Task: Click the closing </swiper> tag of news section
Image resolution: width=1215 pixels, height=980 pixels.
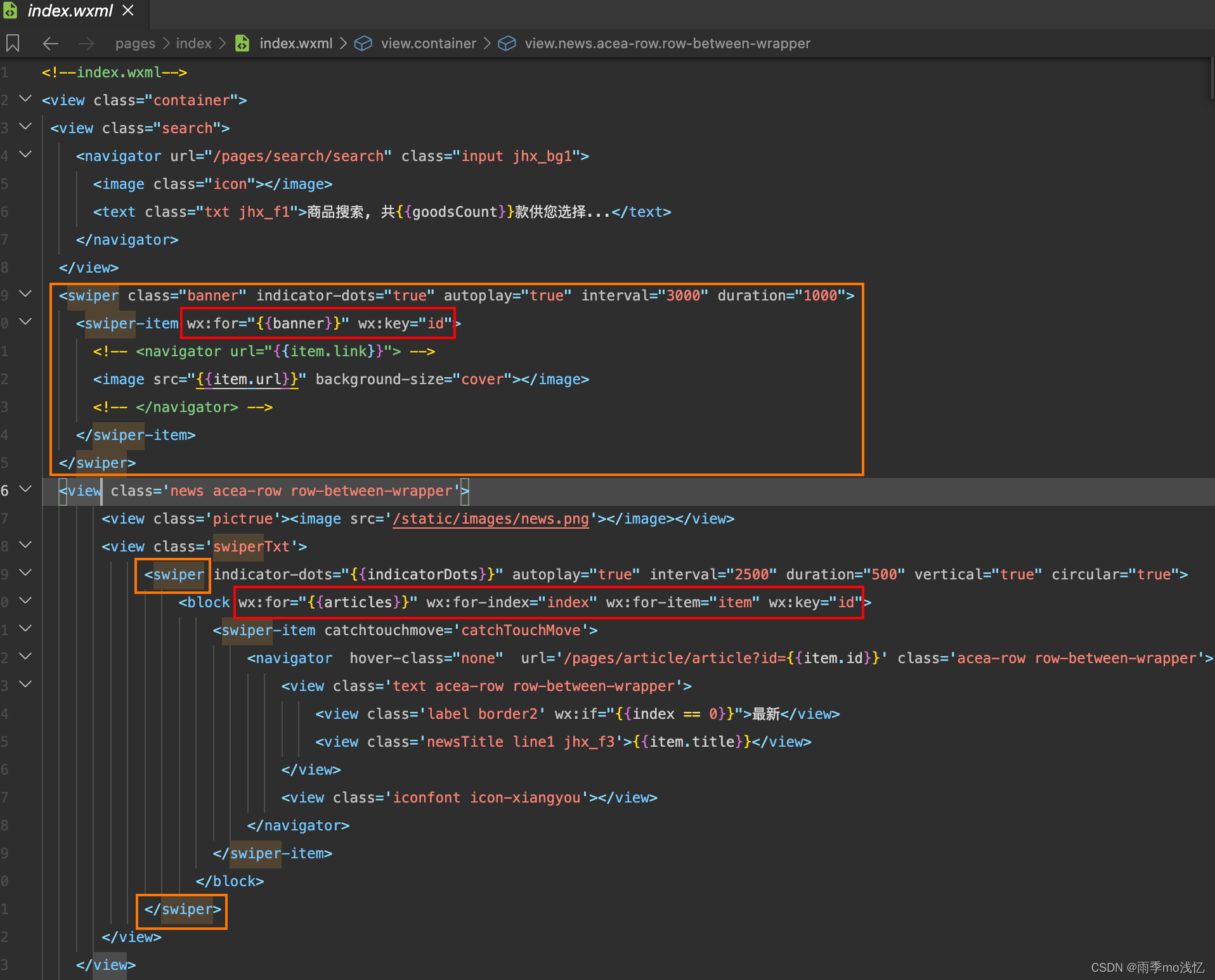Action: pos(183,909)
